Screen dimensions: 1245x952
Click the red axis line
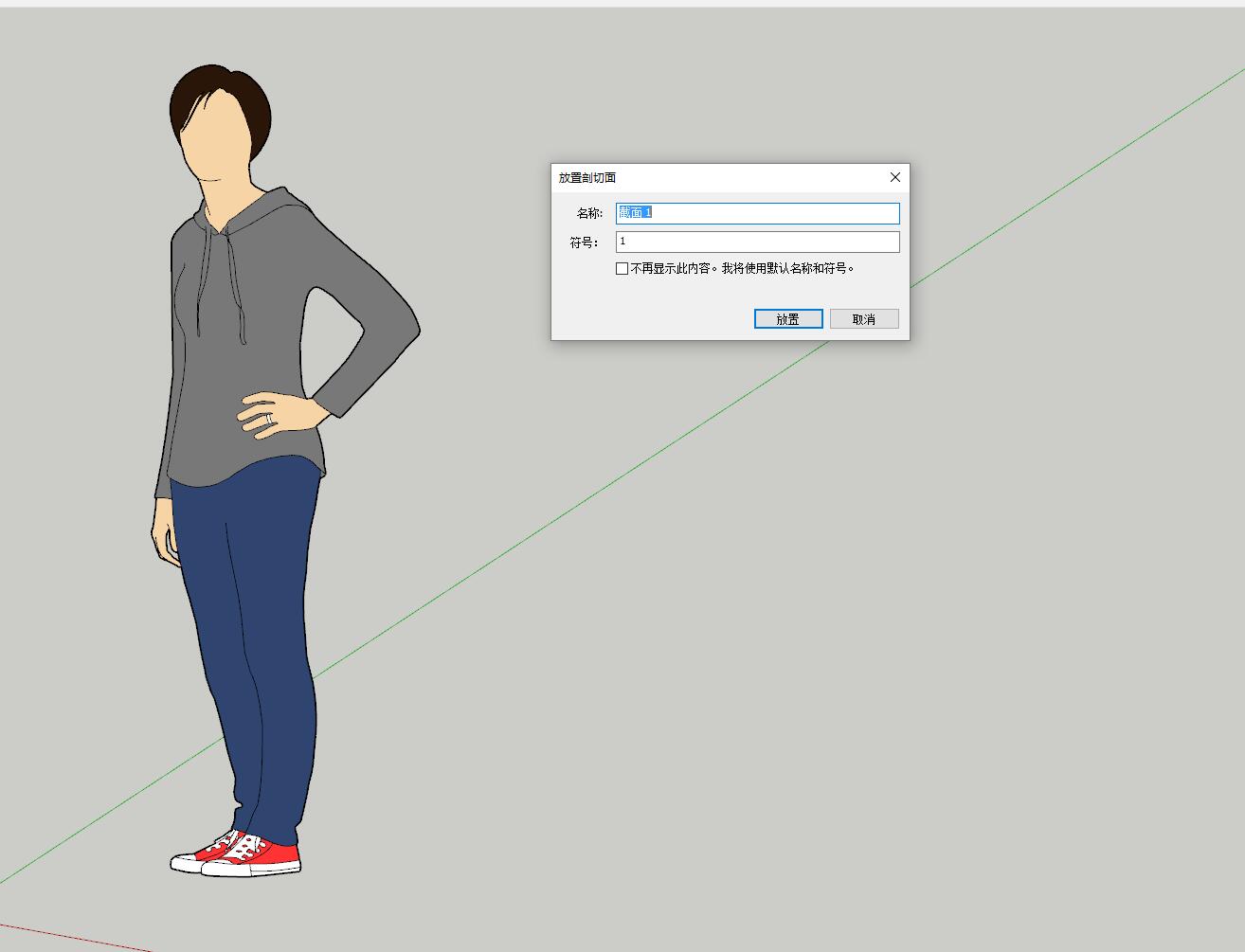(76, 936)
